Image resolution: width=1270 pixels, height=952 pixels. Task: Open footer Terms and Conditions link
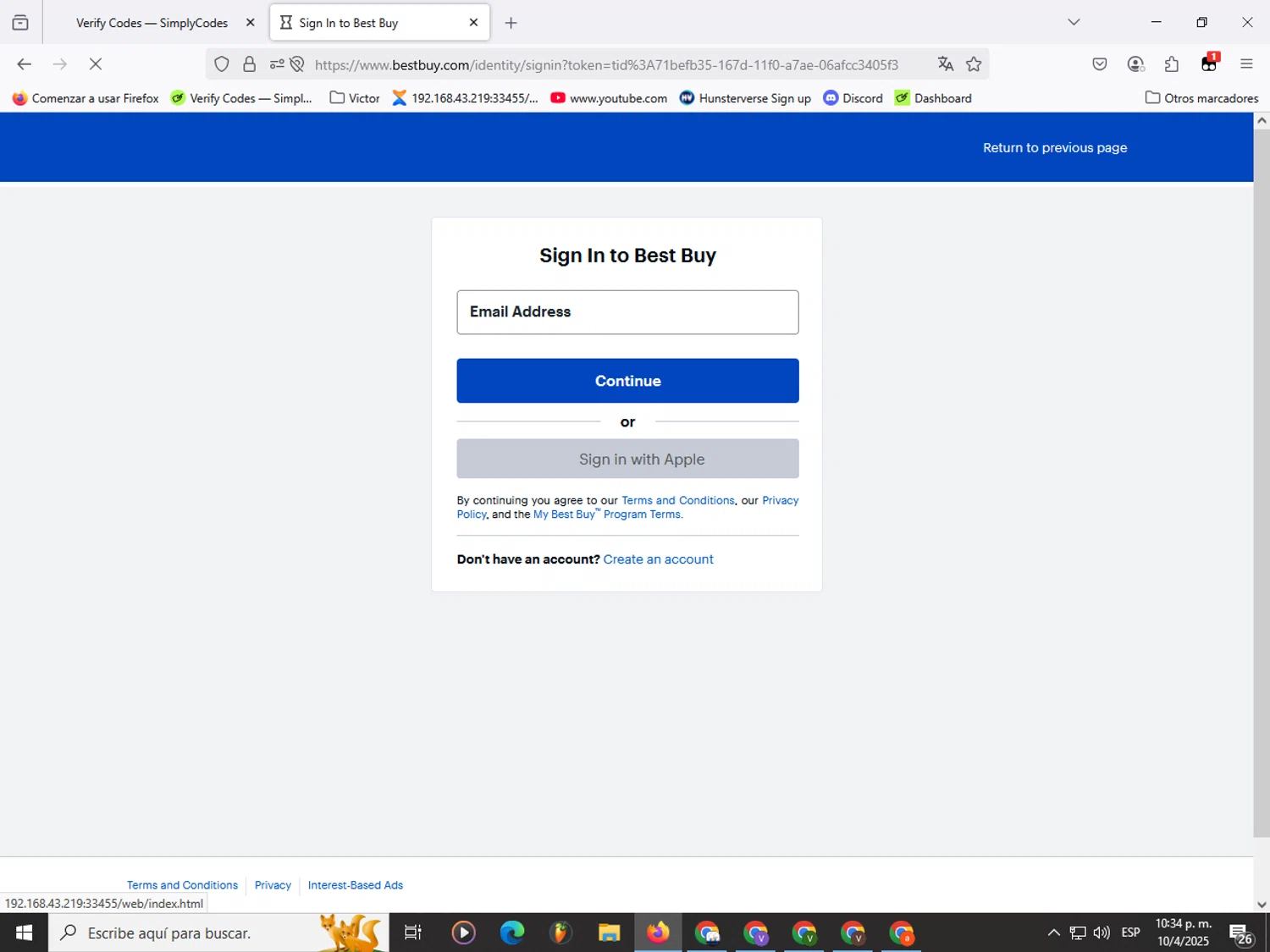tap(182, 885)
